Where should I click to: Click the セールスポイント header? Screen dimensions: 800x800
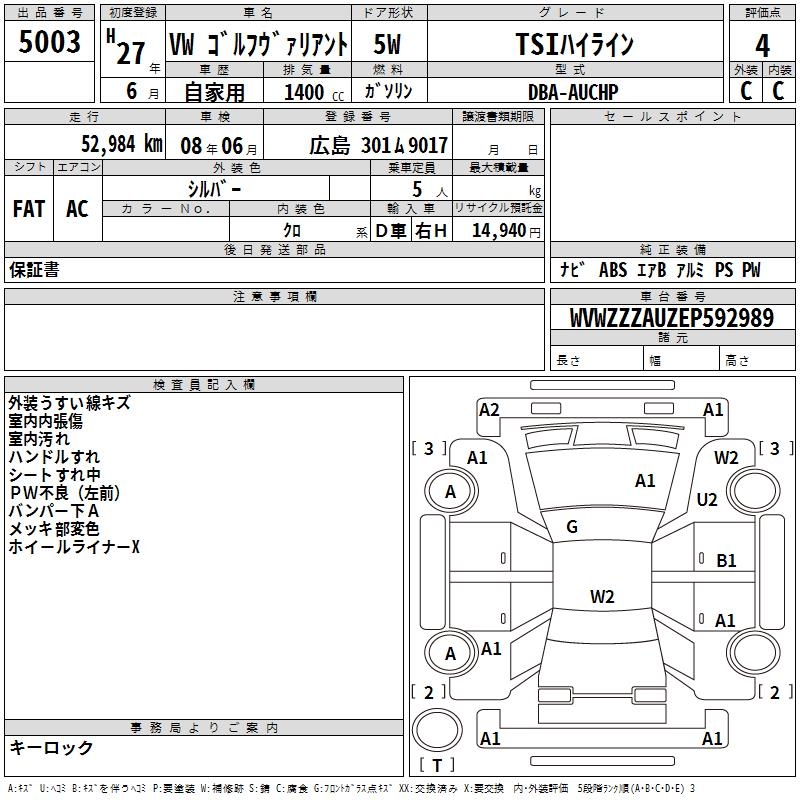[672, 116]
